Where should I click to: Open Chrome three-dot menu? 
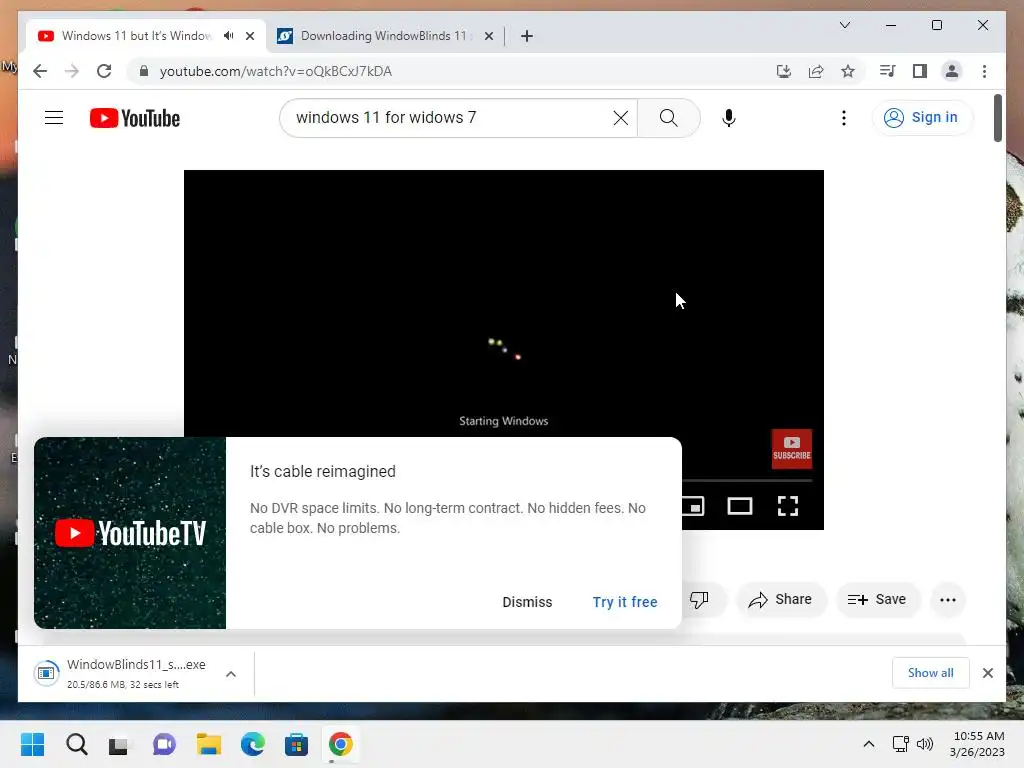point(984,71)
